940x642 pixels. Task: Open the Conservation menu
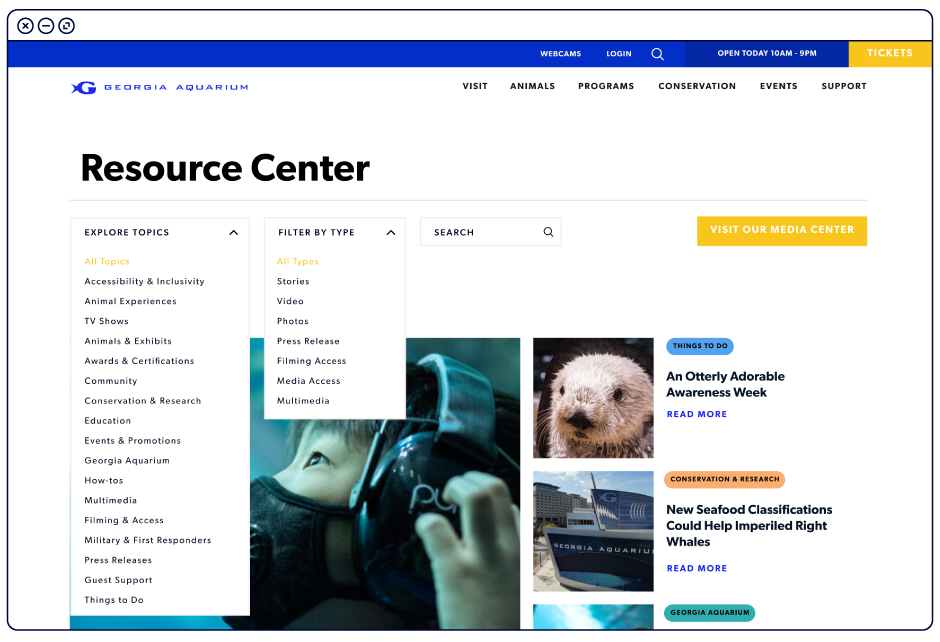click(697, 86)
